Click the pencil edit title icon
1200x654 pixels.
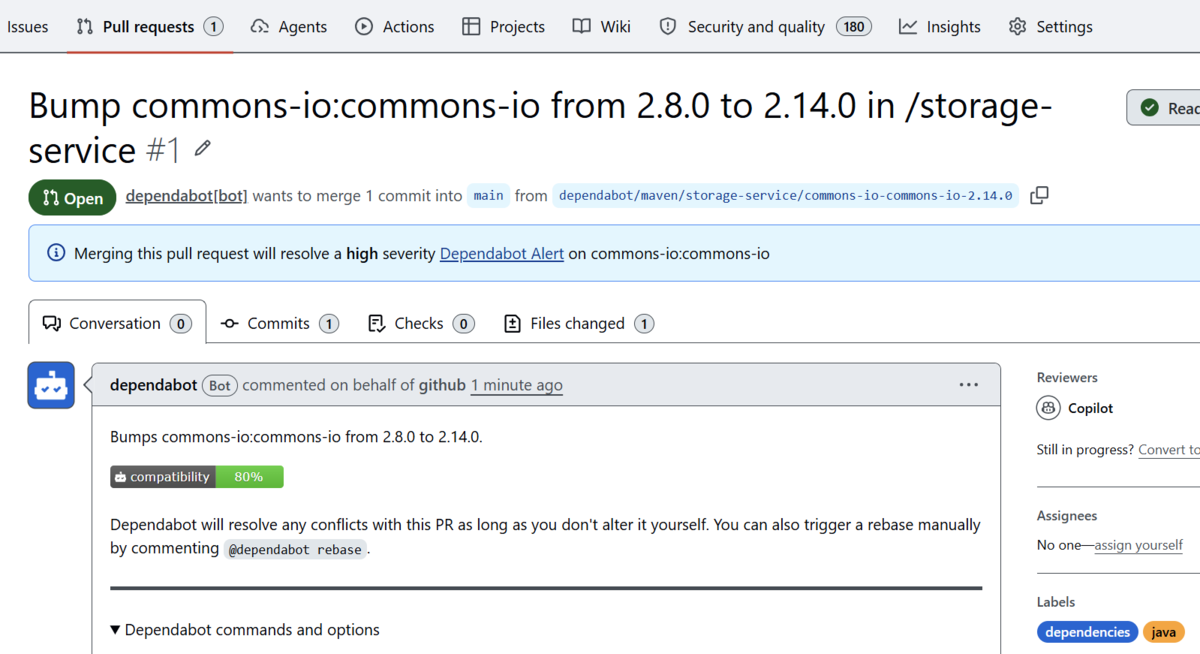click(203, 149)
